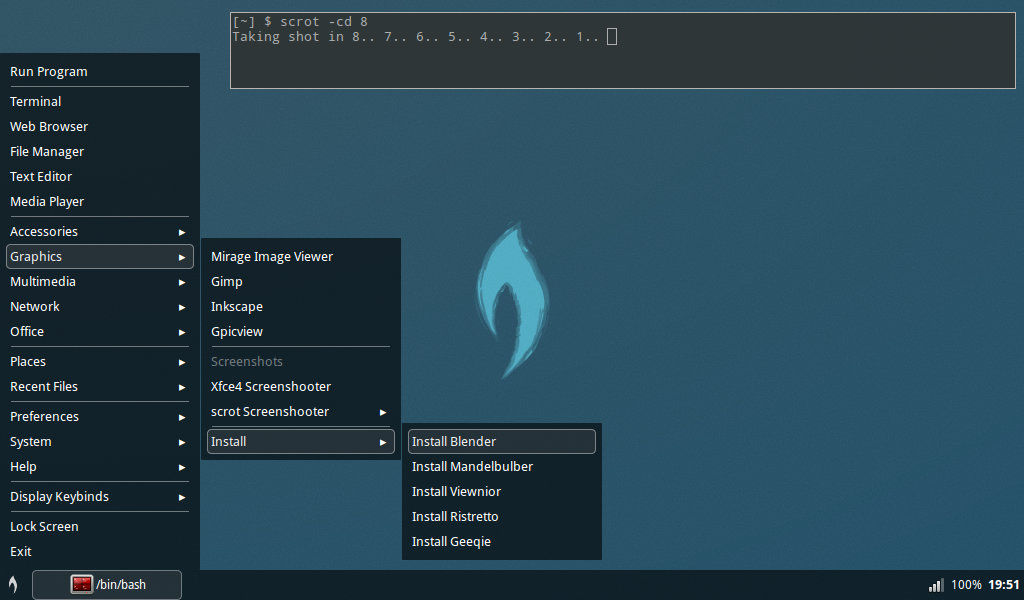
Task: Check the network signal strength icon
Action: pos(936,585)
